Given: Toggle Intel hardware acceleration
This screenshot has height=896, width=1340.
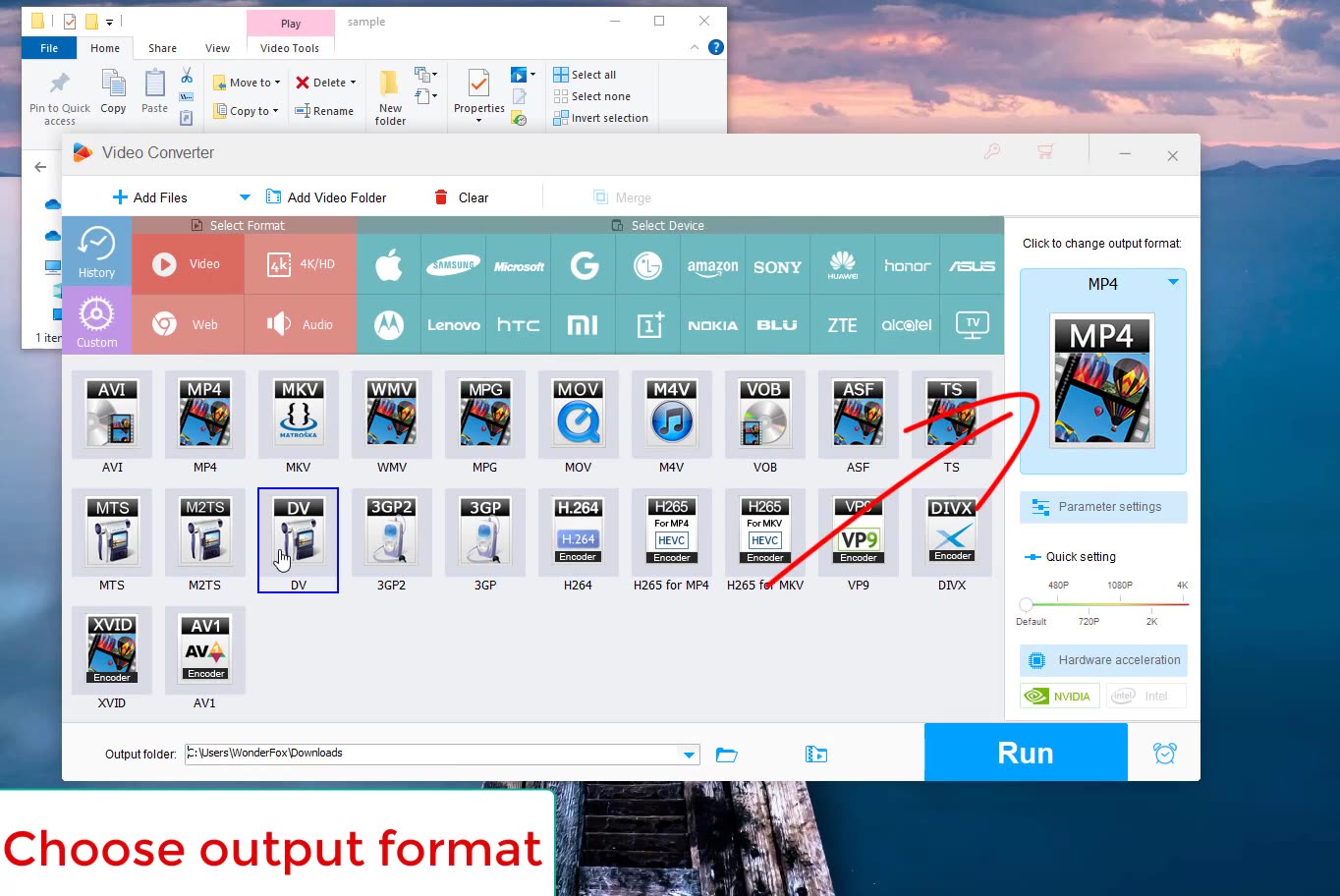Looking at the screenshot, I should point(1145,696).
